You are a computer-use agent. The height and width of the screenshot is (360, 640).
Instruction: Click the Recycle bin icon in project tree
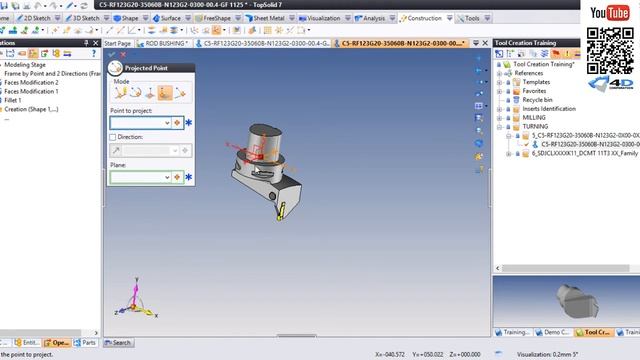(x=516, y=100)
